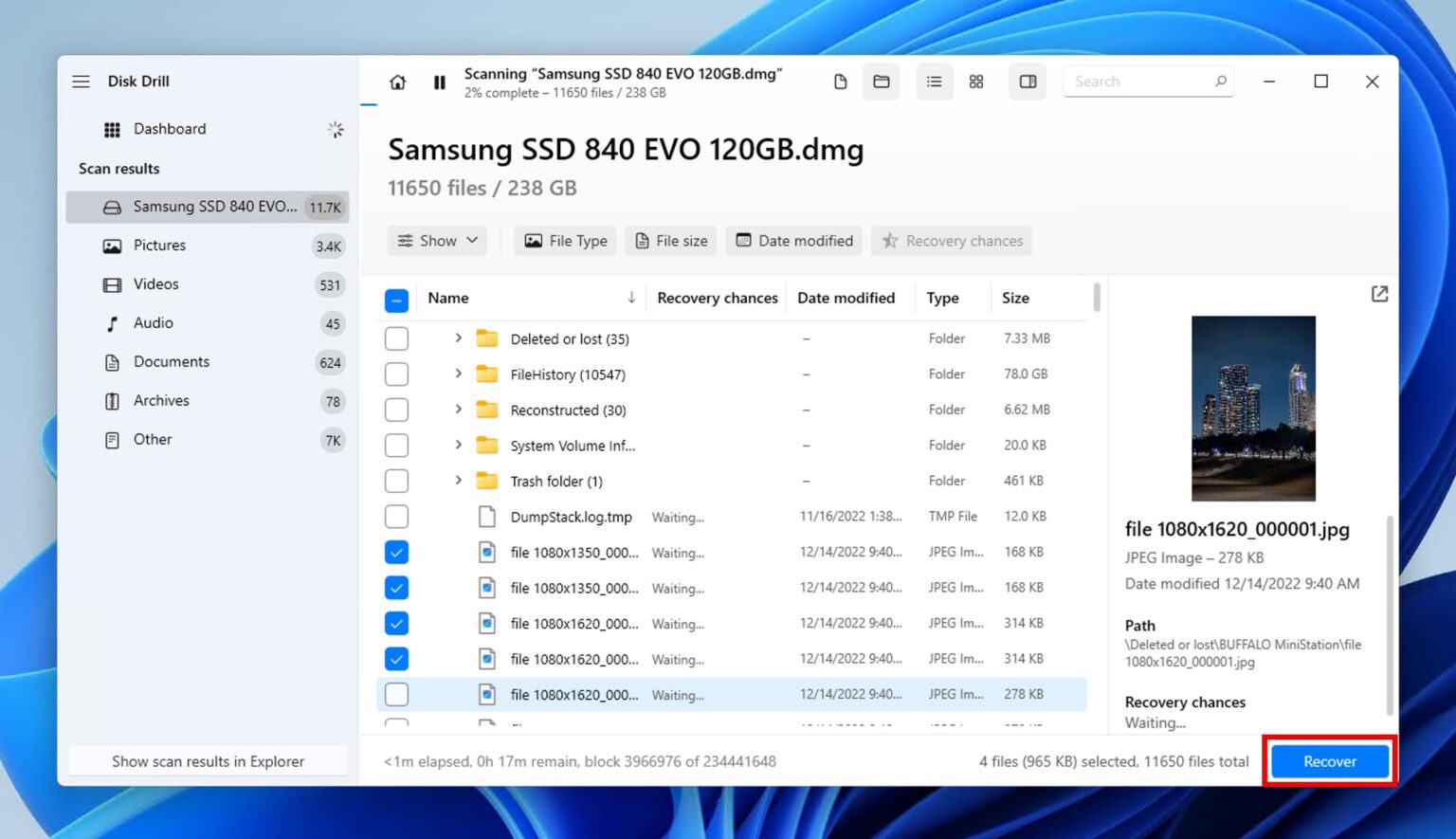Image resolution: width=1456 pixels, height=839 pixels.
Task: Select the Dashboard menu item
Action: point(170,128)
